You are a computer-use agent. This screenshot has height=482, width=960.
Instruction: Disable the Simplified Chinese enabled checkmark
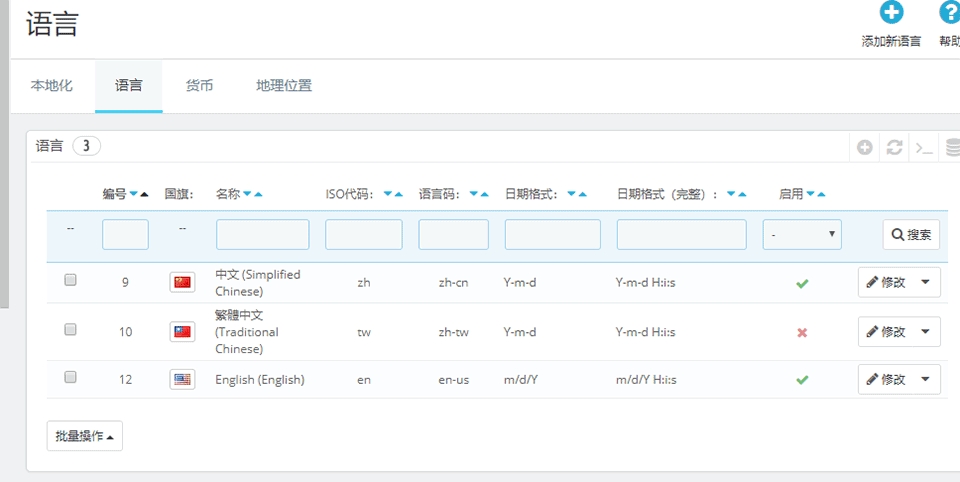[802, 283]
